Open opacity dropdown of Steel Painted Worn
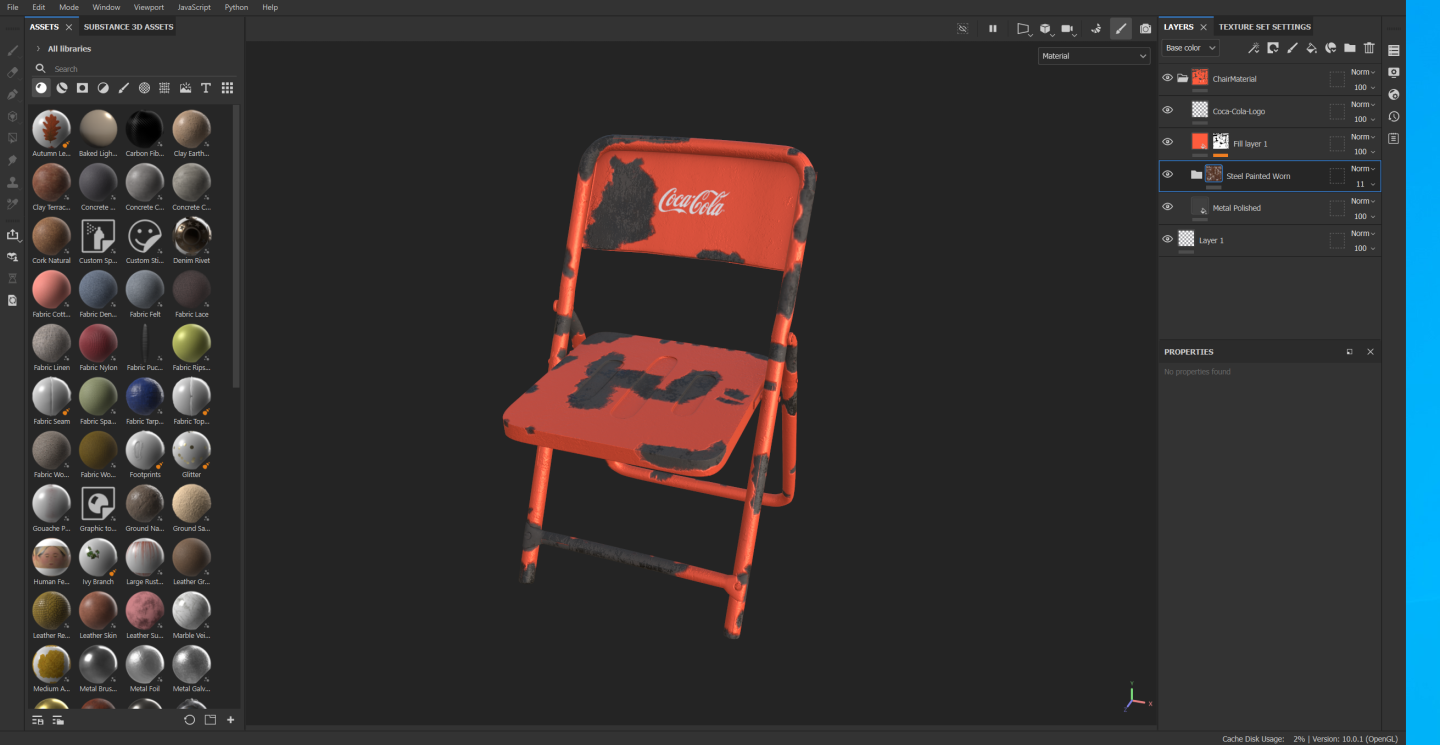Image resolution: width=1440 pixels, height=745 pixels. tap(1366, 184)
